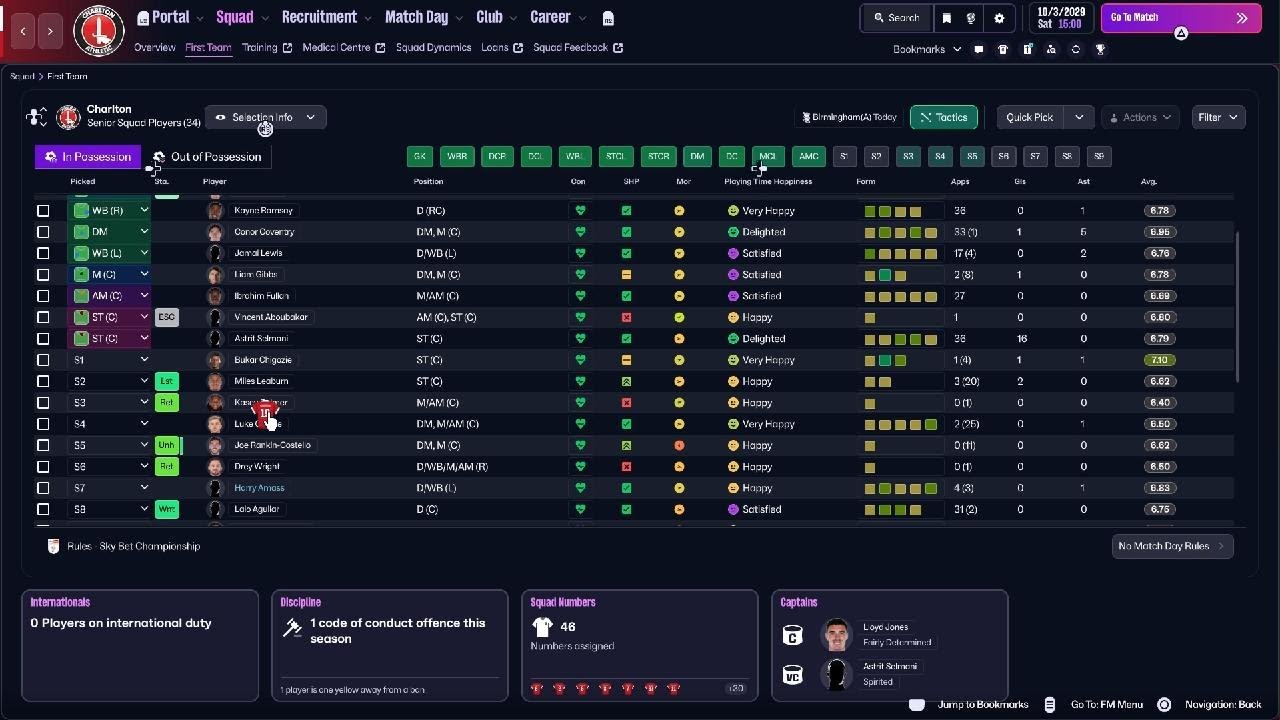Go forward with the right arrow button

click(50, 31)
